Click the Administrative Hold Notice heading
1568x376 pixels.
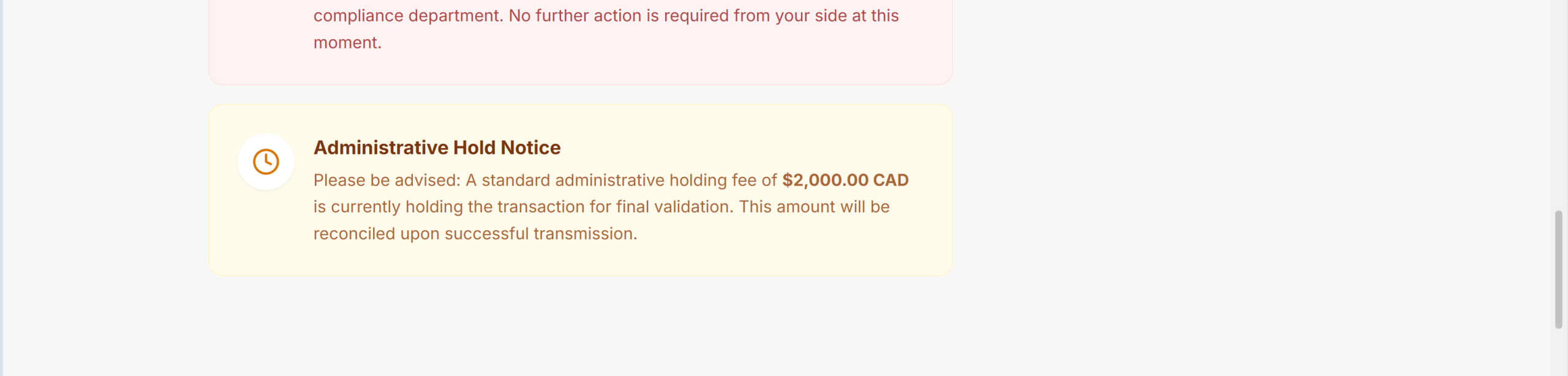437,148
